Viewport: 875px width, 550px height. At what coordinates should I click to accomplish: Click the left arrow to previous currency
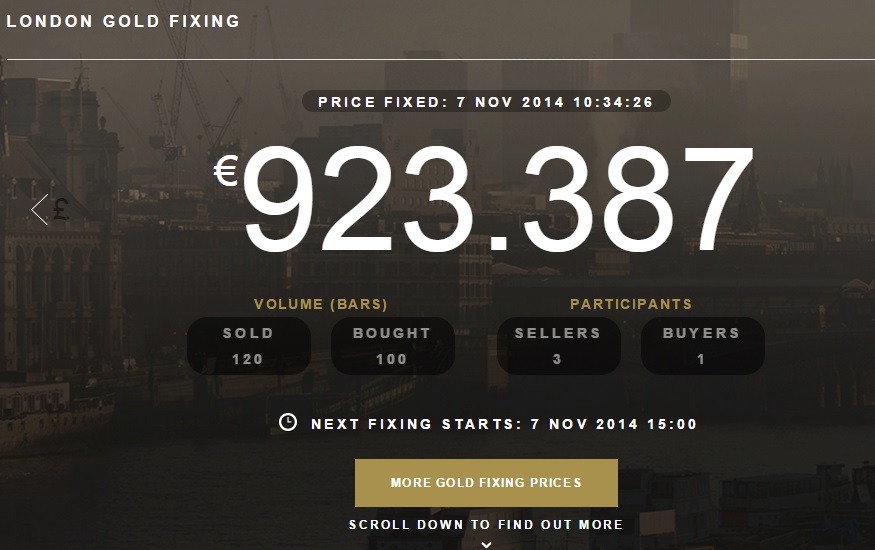(40, 210)
